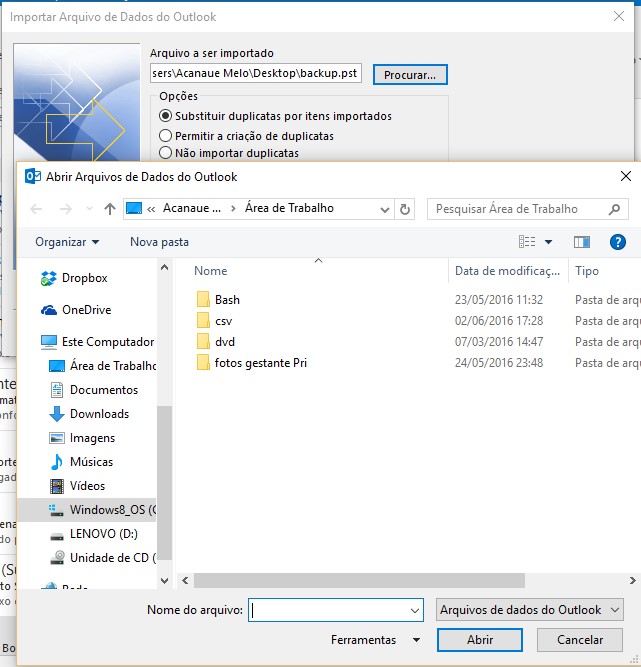Click the sidebar vertical scrollbar thumb
The width and height of the screenshot is (641, 667).
click(x=164, y=483)
